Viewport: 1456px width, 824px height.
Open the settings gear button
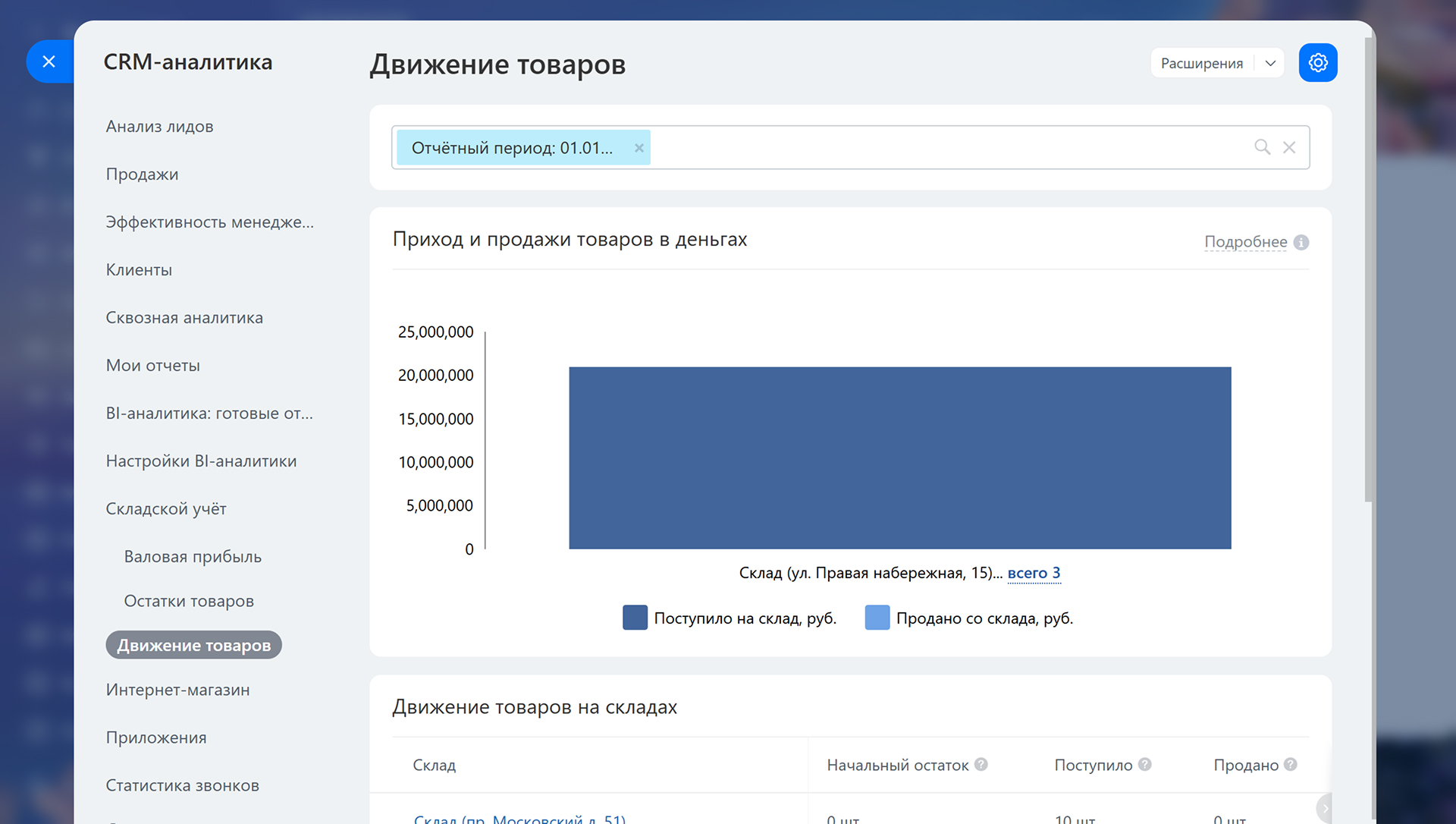click(1317, 63)
